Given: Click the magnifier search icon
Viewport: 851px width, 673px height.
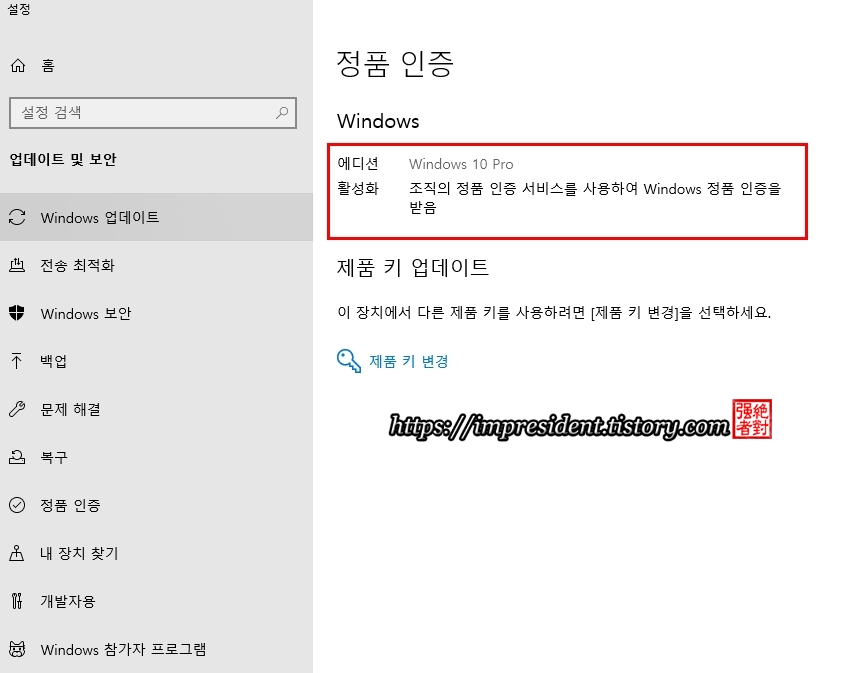Looking at the screenshot, I should pos(282,113).
